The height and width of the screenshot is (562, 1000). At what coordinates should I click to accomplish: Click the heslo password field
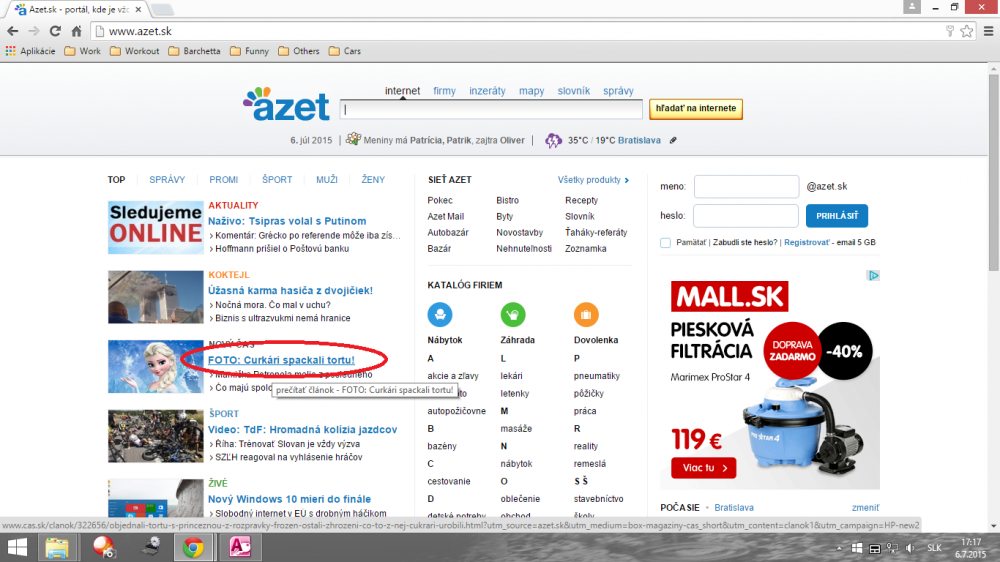click(746, 216)
